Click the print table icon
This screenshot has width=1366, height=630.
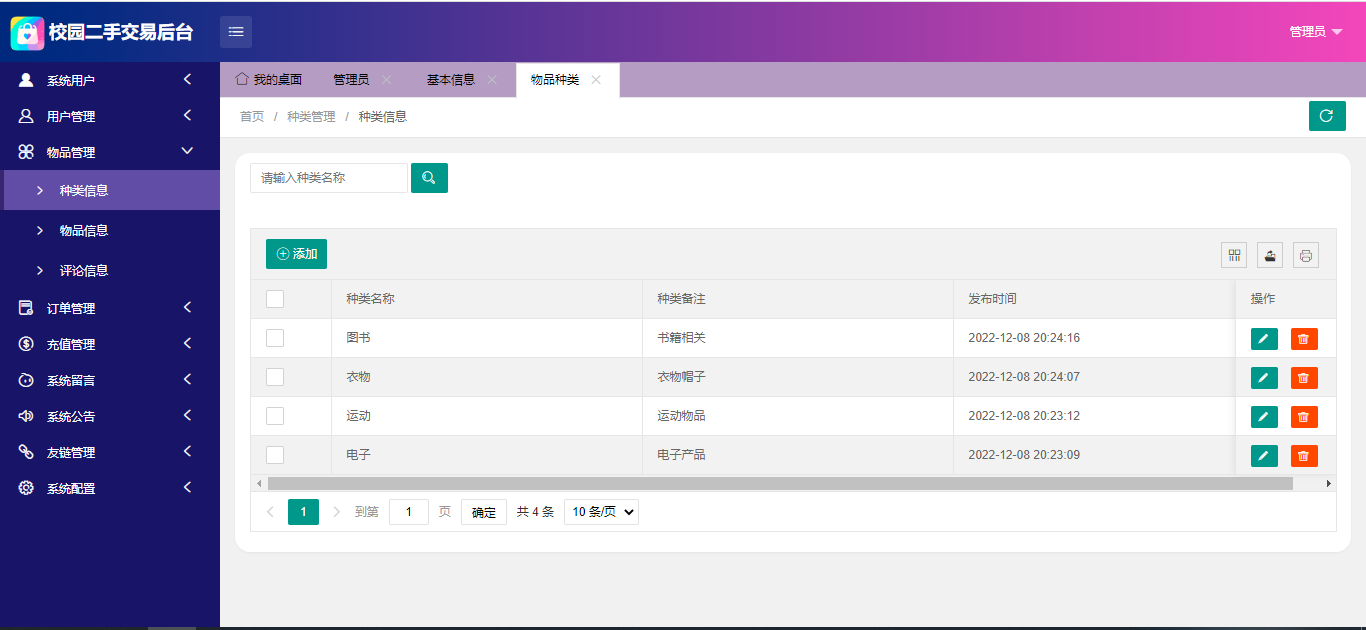(1306, 255)
